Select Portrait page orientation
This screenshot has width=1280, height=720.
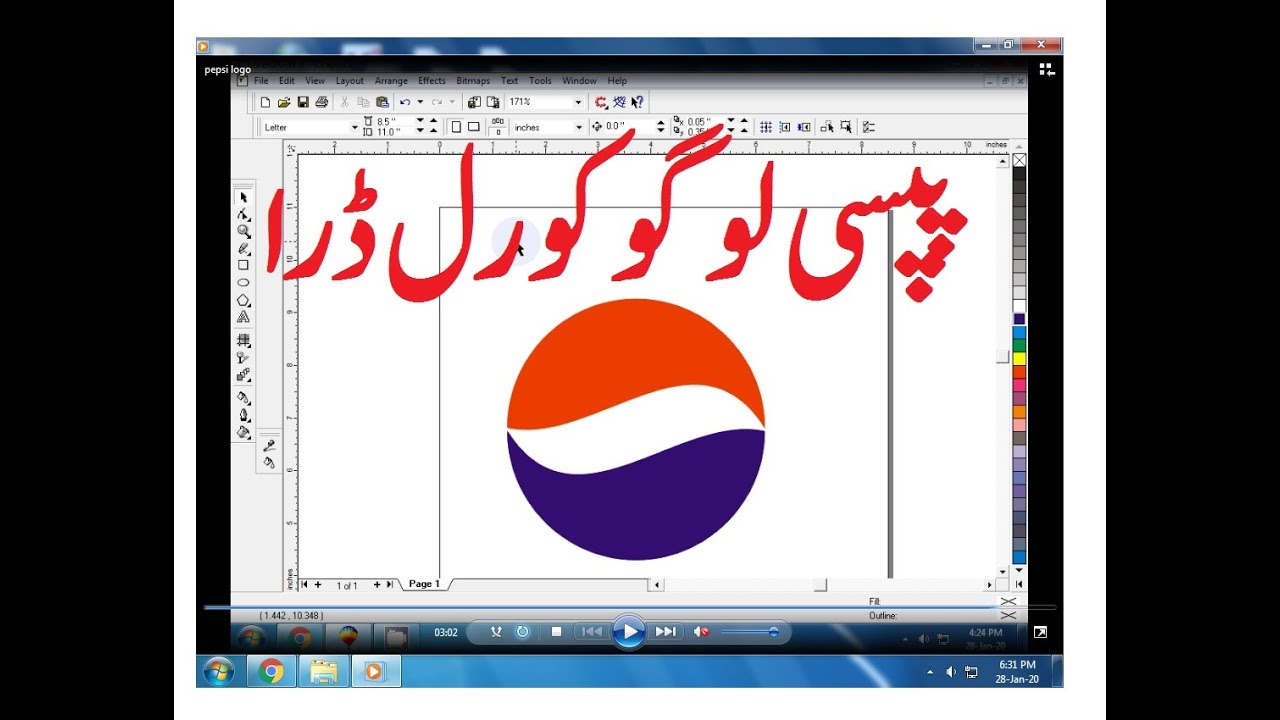click(456, 127)
